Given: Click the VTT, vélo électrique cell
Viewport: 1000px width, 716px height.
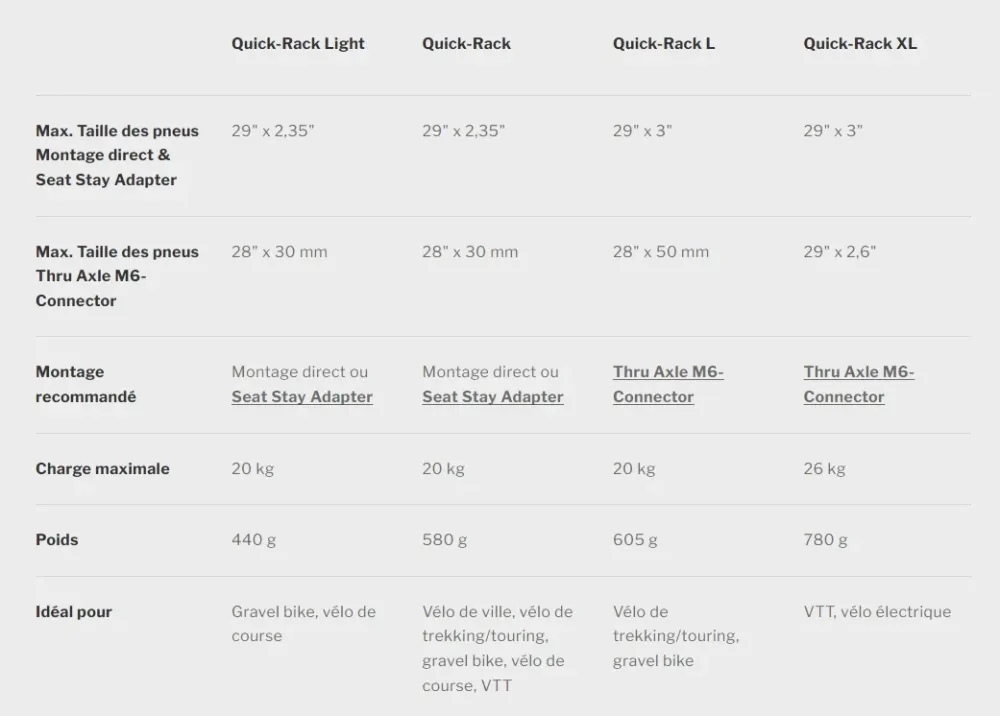Looking at the screenshot, I should [x=877, y=611].
